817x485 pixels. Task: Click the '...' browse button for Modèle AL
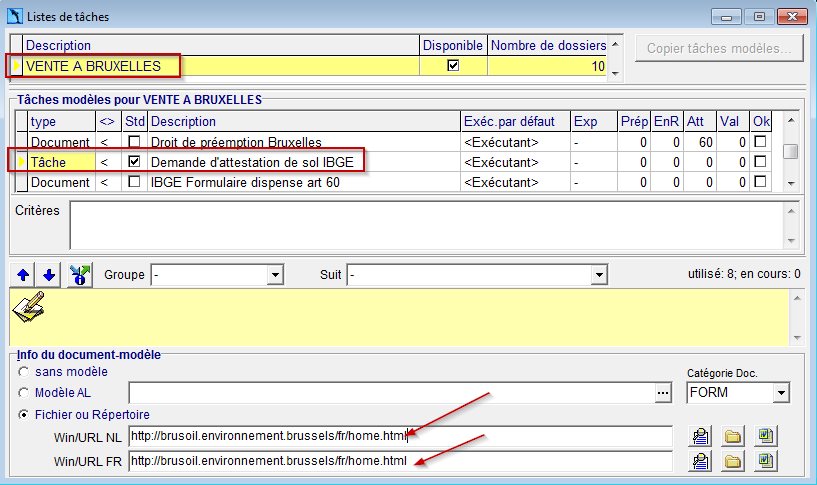click(x=663, y=393)
